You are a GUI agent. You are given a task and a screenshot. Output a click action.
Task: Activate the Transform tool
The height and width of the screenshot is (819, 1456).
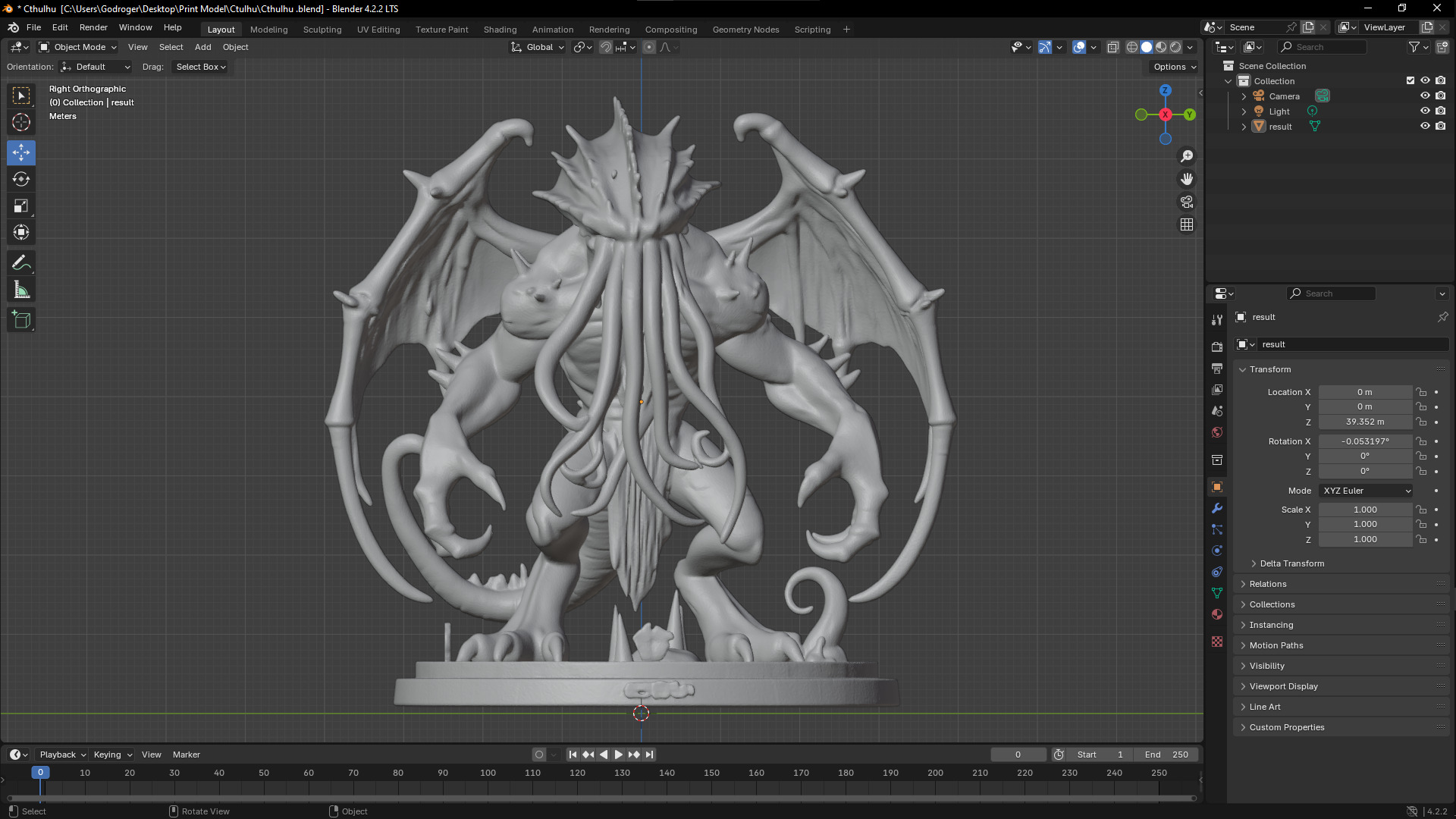pyautogui.click(x=21, y=232)
